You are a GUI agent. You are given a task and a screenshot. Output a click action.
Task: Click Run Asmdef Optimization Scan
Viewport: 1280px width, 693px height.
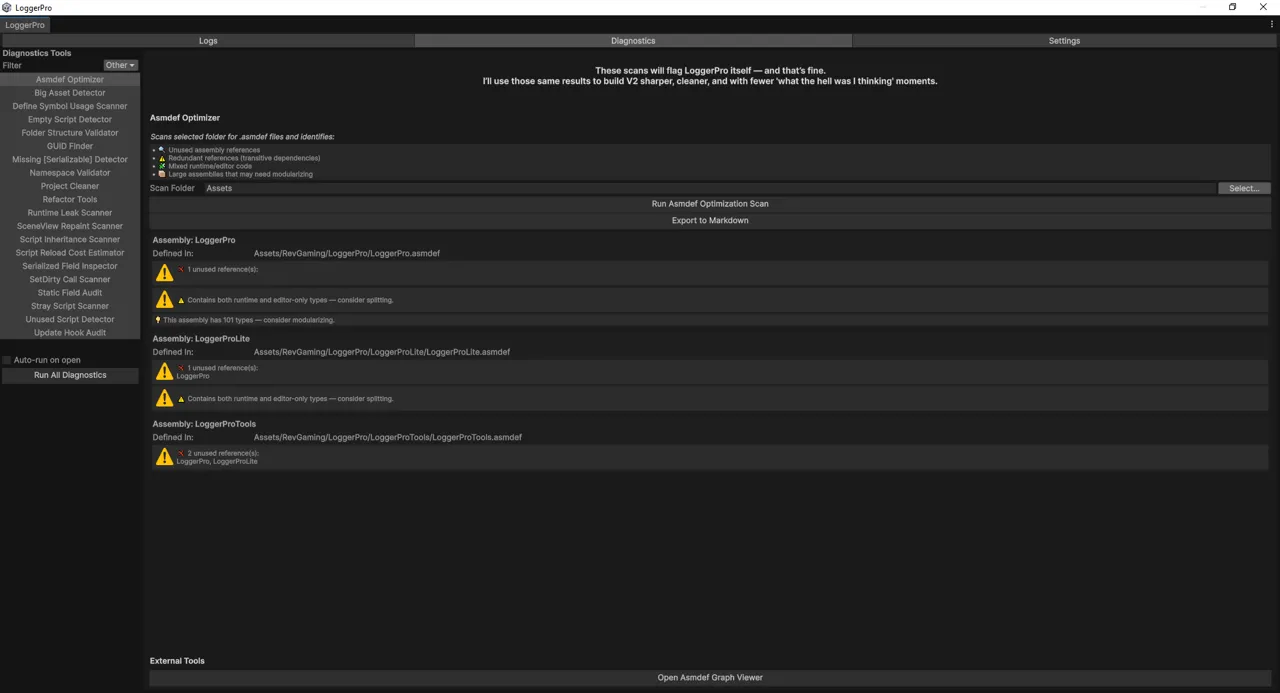point(710,204)
